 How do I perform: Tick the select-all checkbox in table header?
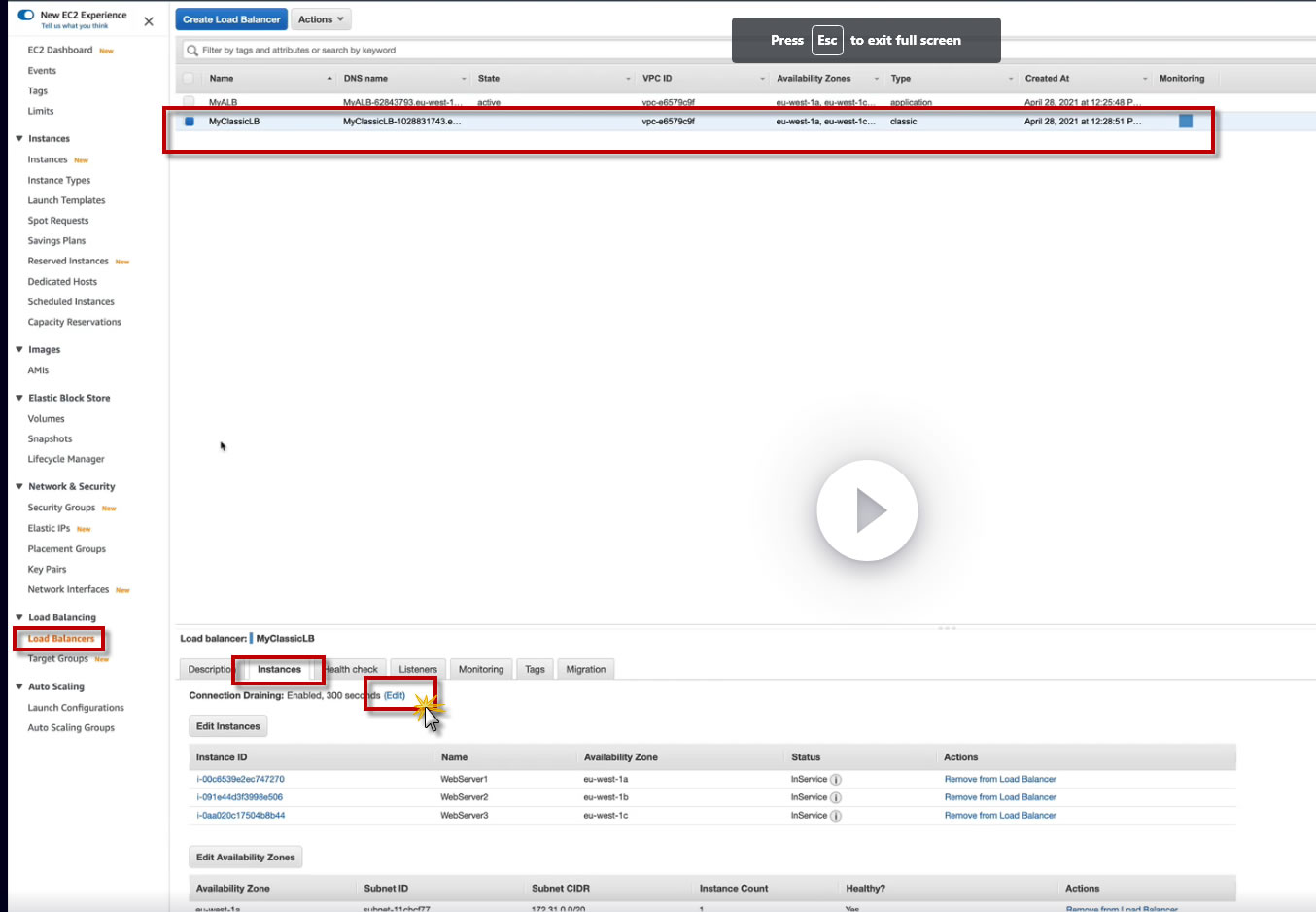click(x=189, y=79)
